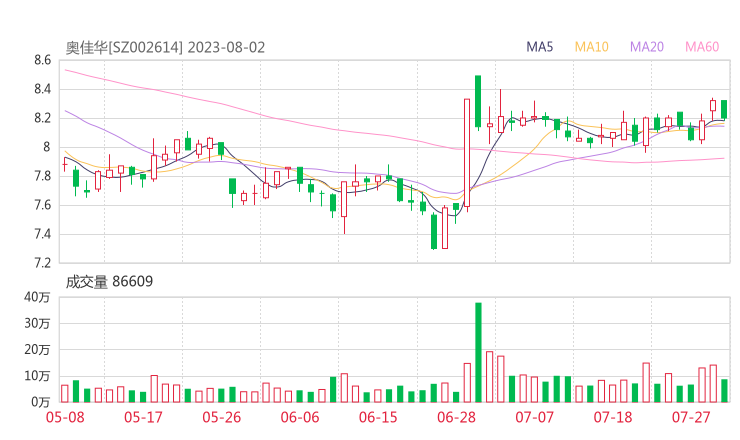Click the chart title 奥佳华[SZ002614] 2023-08-02

click(x=165, y=48)
